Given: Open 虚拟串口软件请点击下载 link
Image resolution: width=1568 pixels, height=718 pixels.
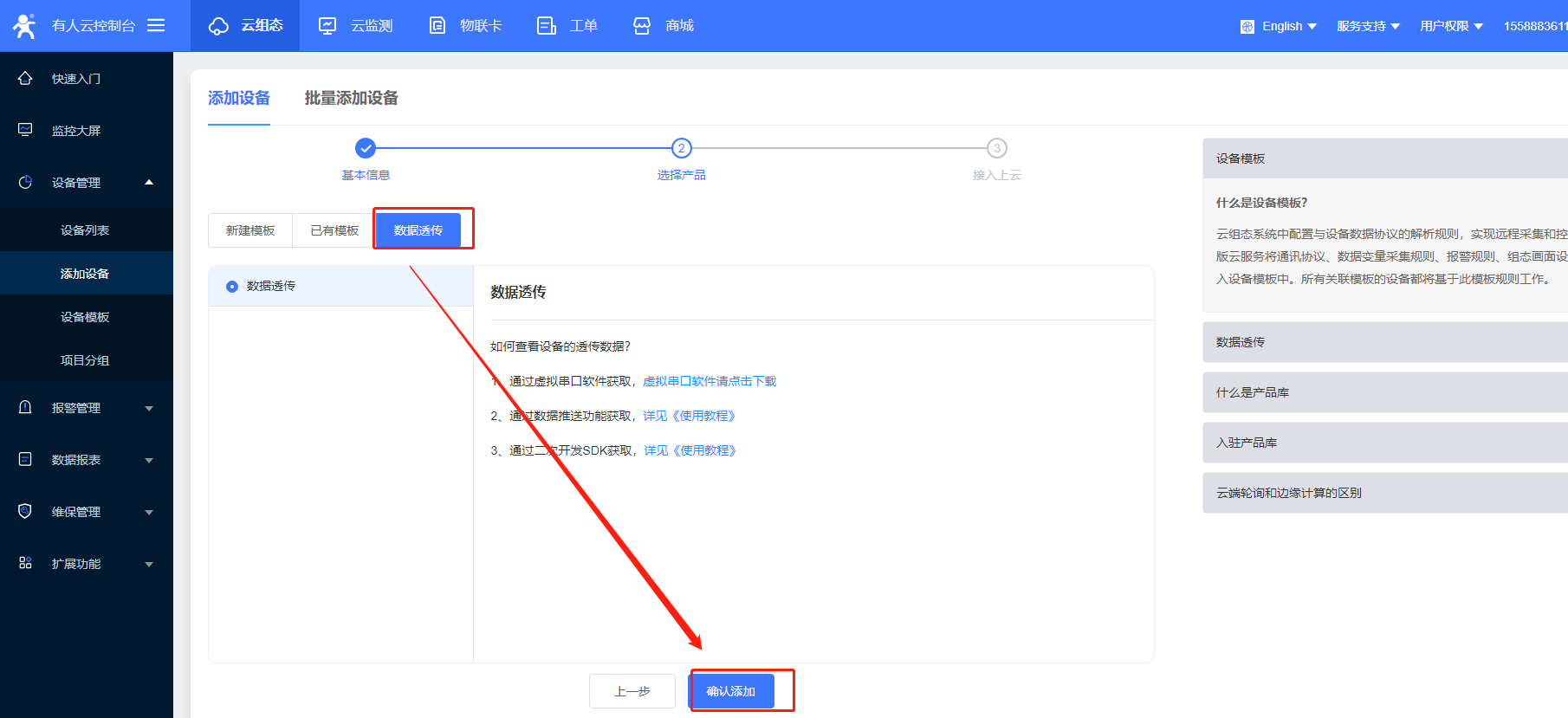Looking at the screenshot, I should click(709, 381).
